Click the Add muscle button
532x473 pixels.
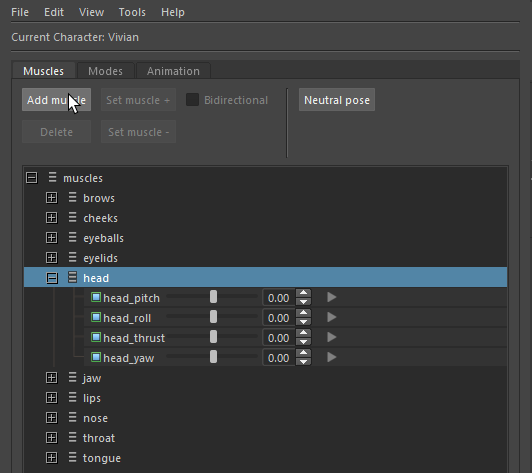click(56, 100)
